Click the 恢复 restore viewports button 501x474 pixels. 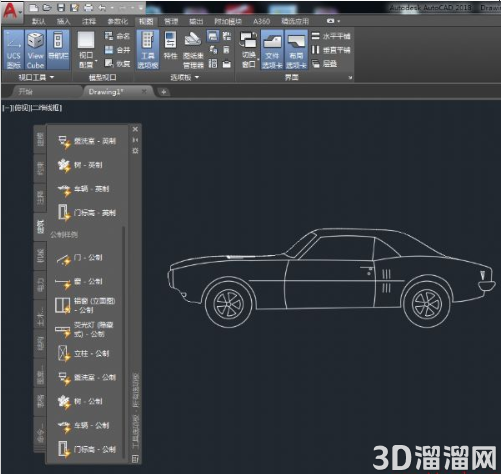click(x=117, y=63)
